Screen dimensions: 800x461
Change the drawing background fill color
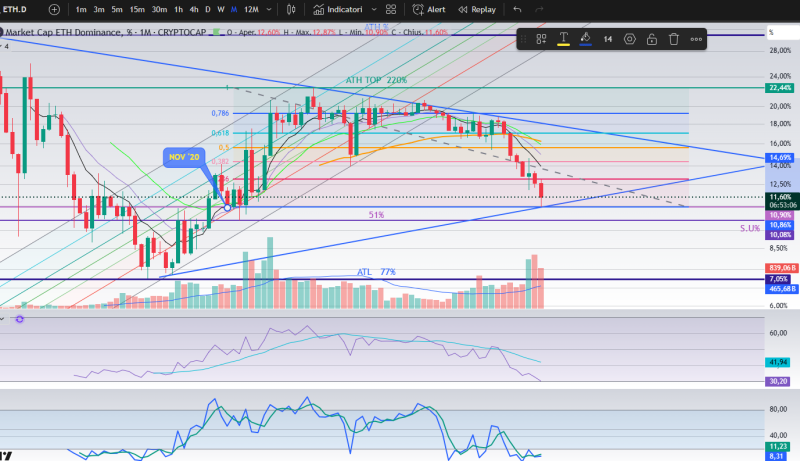[585, 39]
